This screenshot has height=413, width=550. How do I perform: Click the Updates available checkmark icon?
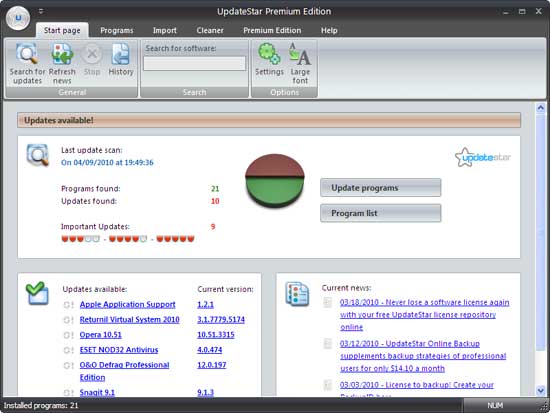click(x=37, y=293)
